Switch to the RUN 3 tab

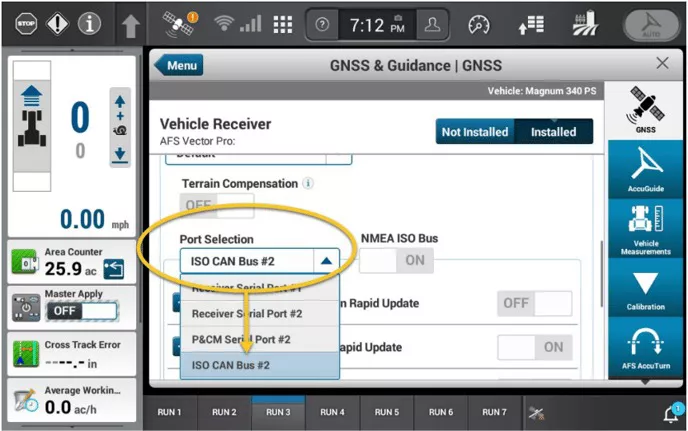278,412
